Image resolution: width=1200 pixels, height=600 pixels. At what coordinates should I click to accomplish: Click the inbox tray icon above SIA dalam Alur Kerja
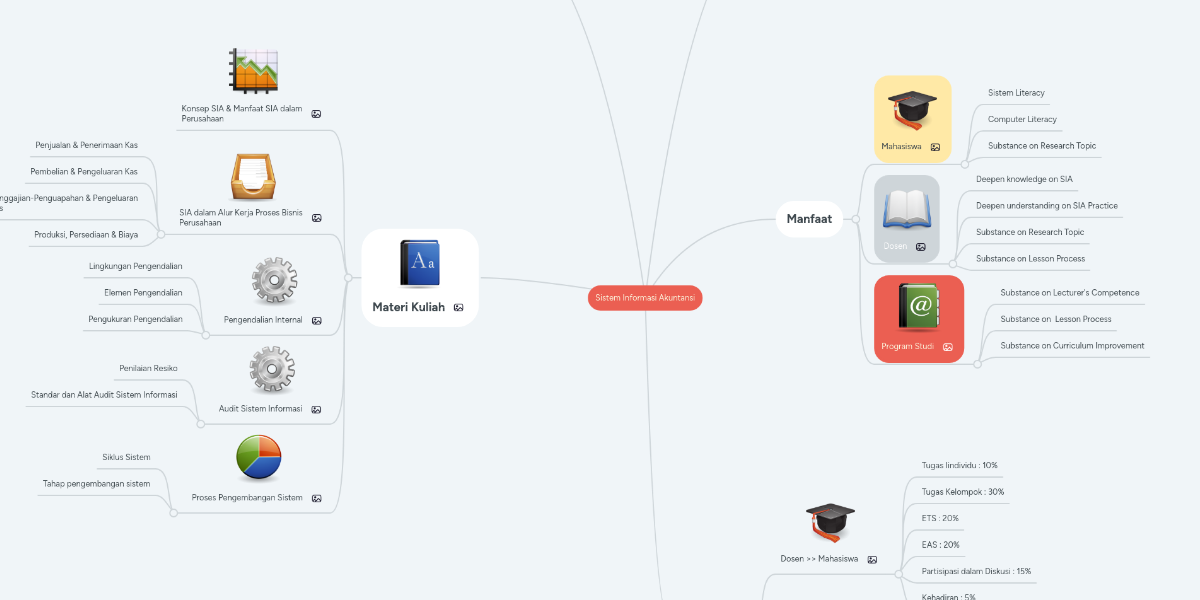pyautogui.click(x=253, y=177)
